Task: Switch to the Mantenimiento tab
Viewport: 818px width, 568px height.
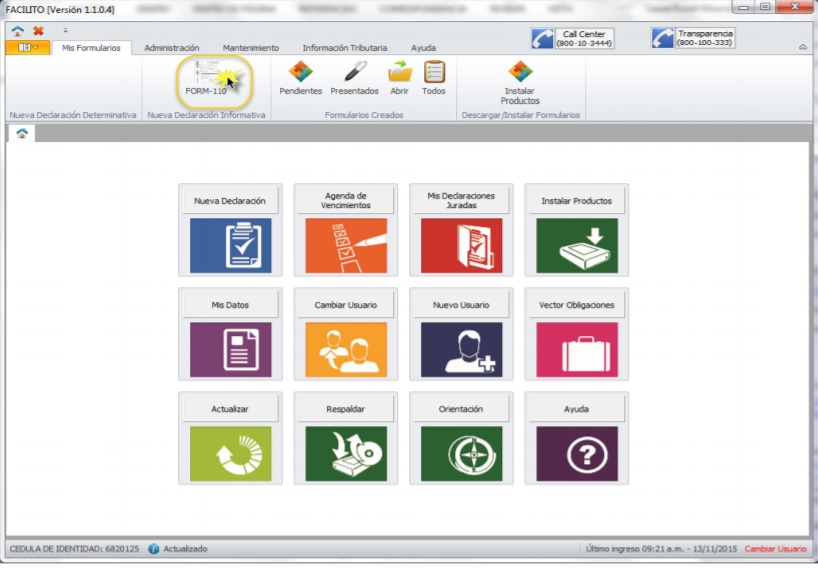Action: click(x=251, y=47)
